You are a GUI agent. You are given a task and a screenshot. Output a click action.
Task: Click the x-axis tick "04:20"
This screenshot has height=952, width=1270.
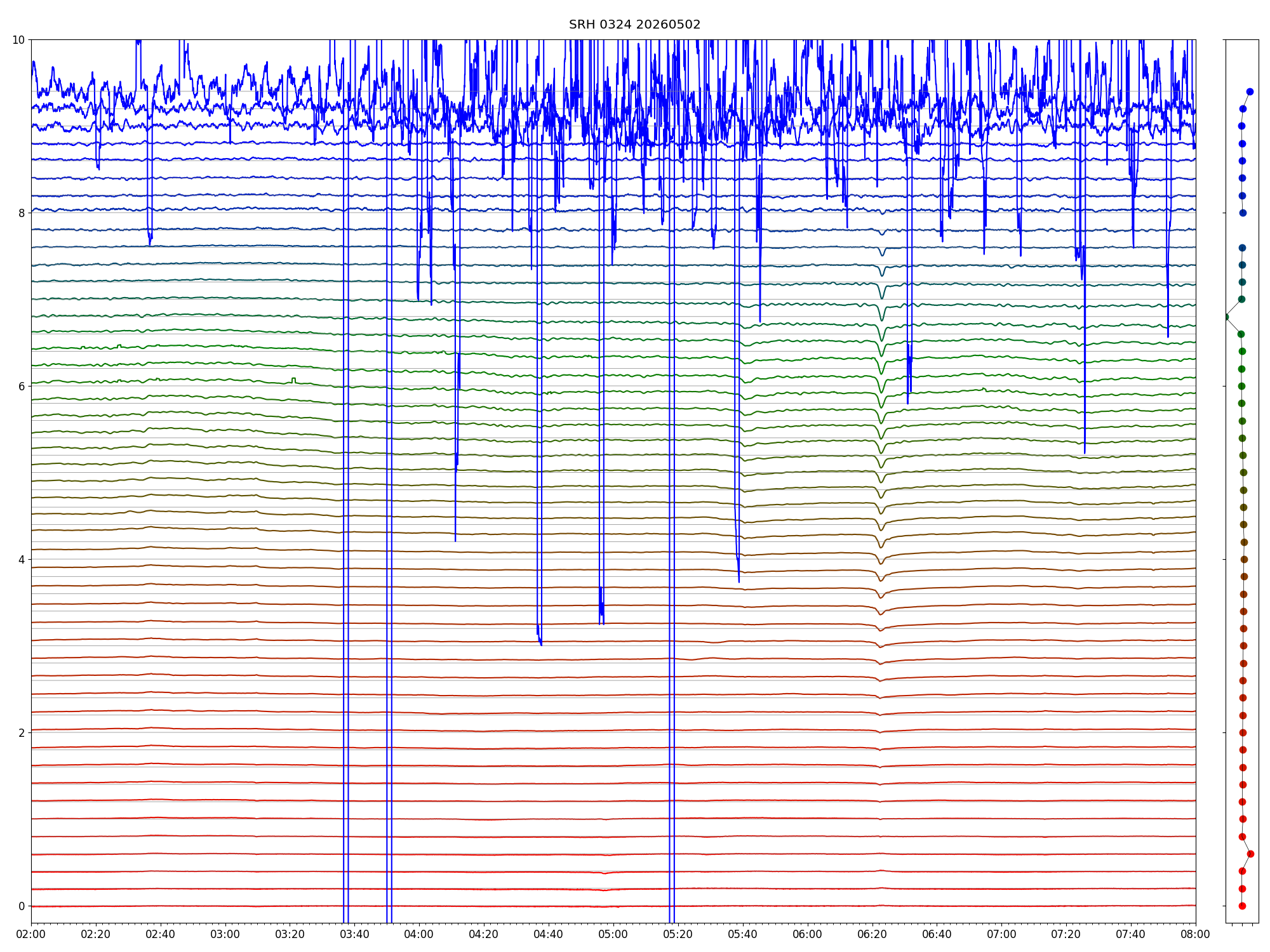tap(484, 935)
